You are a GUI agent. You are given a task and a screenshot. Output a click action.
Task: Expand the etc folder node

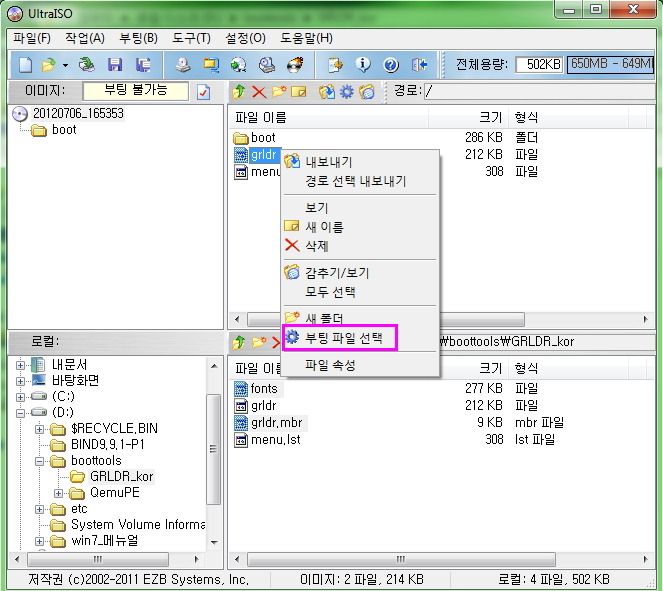[39, 509]
